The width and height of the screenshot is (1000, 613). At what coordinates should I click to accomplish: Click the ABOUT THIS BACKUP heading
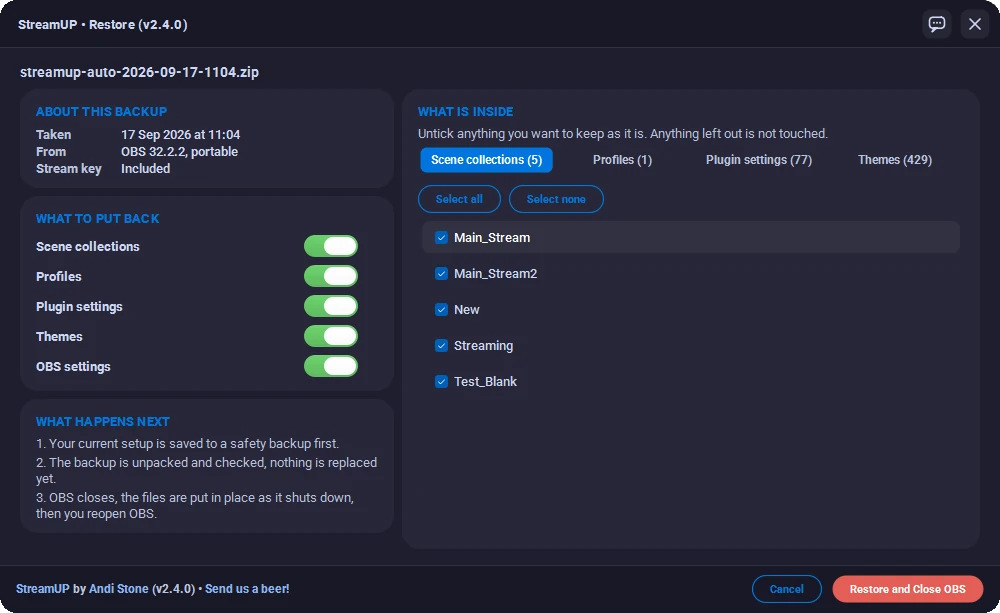click(101, 112)
